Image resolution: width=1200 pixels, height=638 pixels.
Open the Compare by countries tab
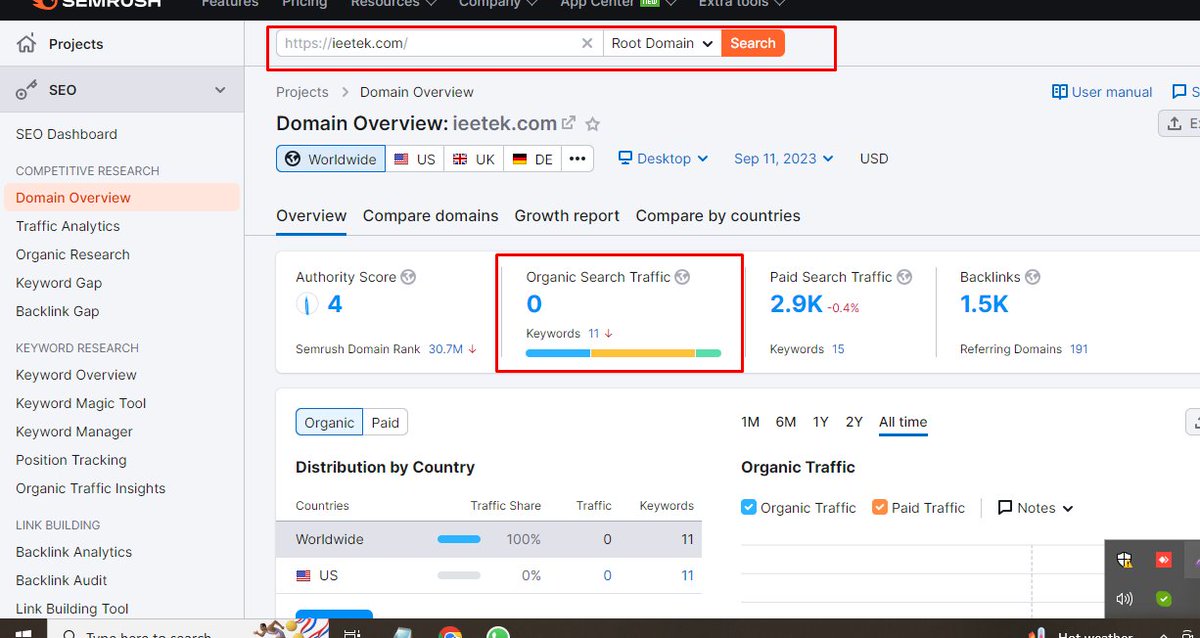click(718, 216)
